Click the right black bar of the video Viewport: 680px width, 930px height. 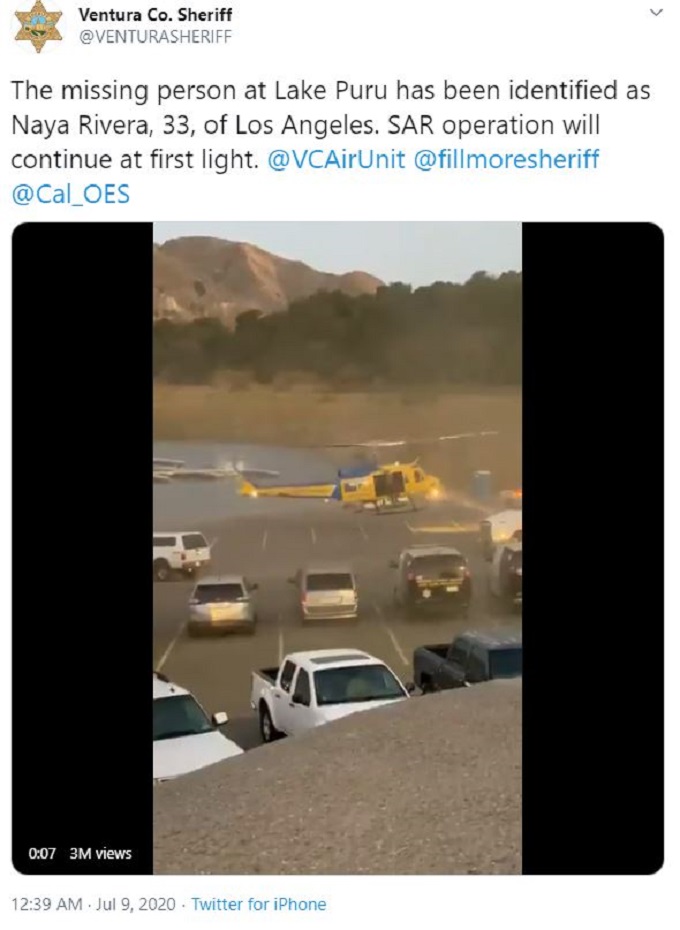[x=593, y=548]
